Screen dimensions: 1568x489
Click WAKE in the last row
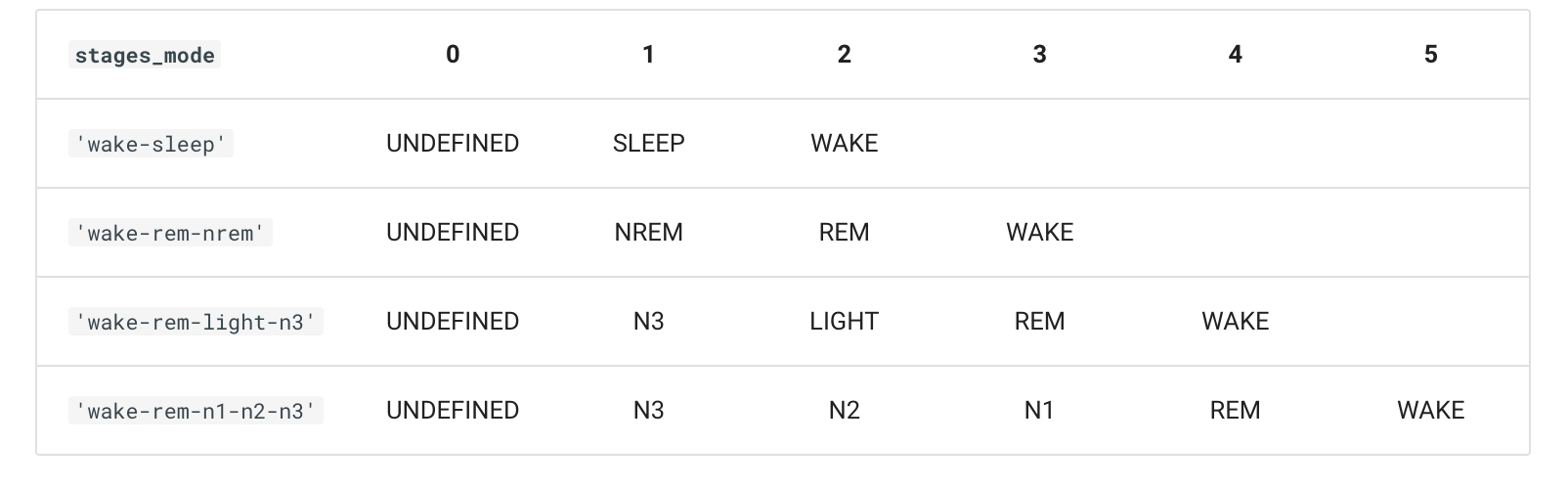(x=1430, y=411)
